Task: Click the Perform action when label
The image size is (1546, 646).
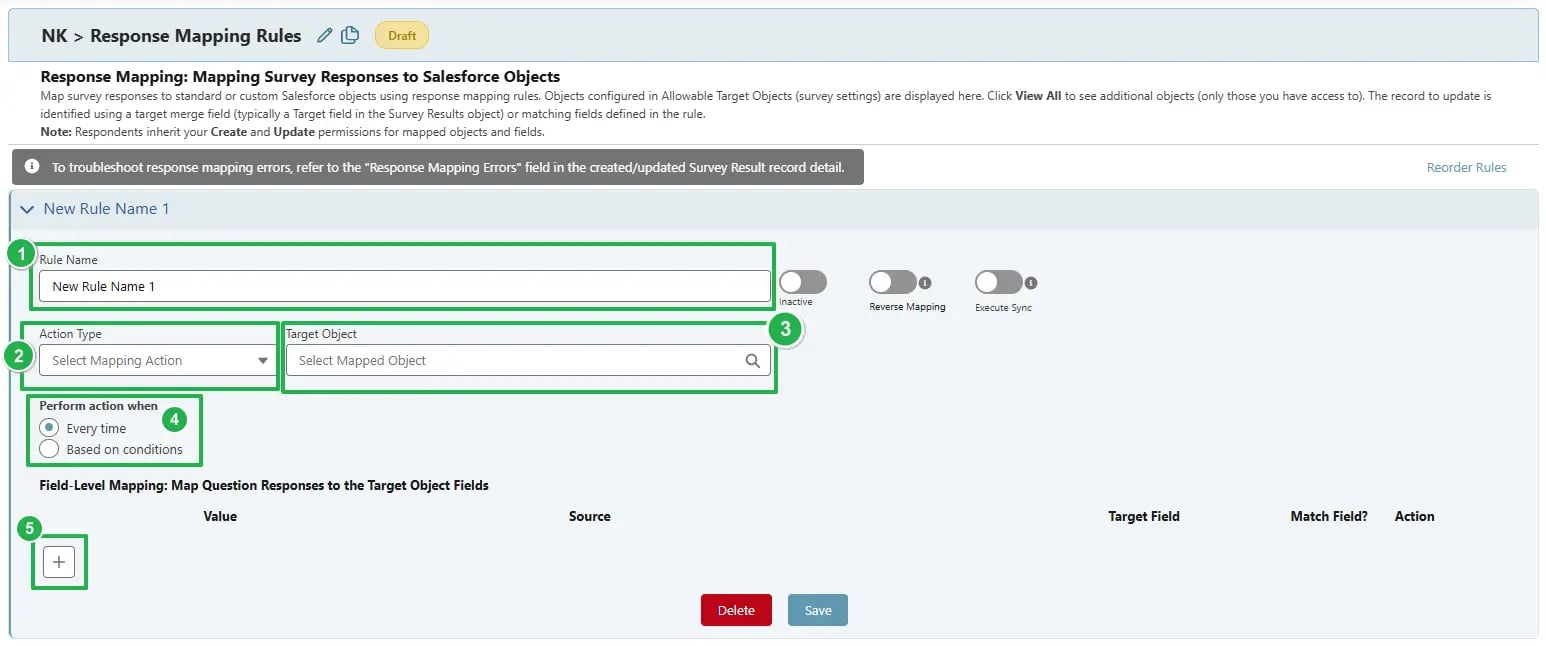Action: 99,406
